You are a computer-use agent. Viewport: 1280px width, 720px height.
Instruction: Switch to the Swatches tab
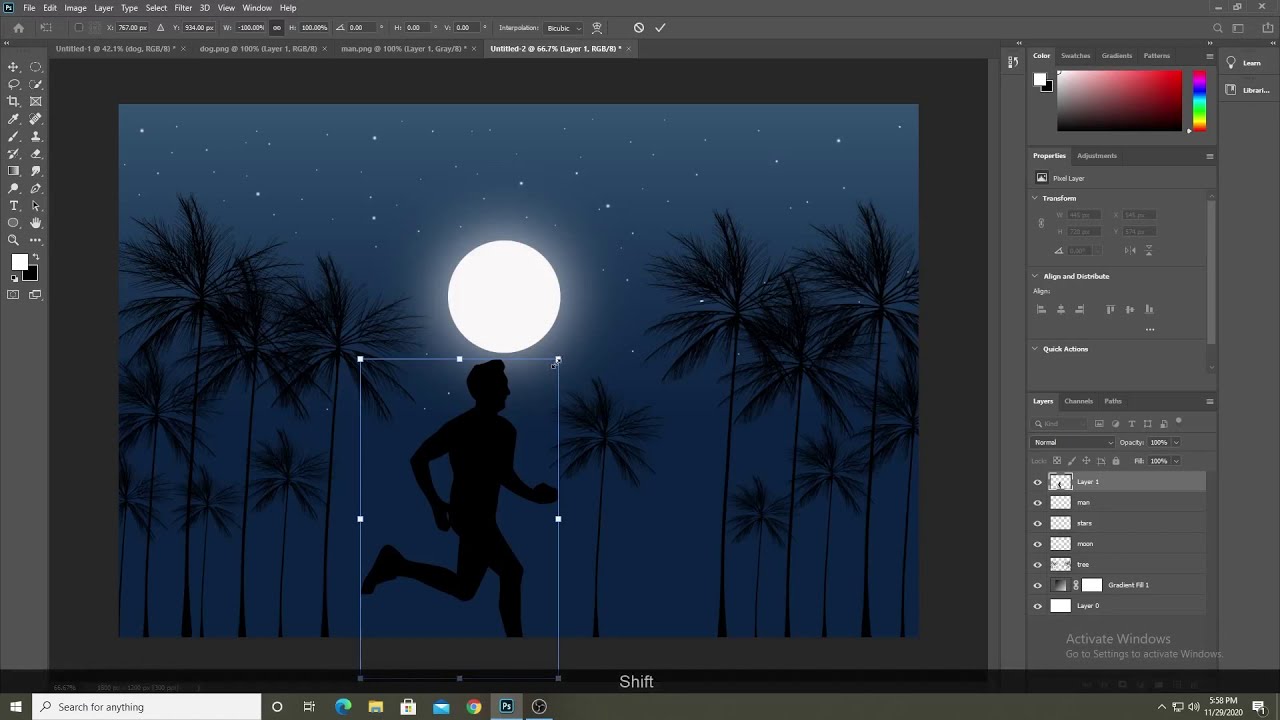[1076, 56]
